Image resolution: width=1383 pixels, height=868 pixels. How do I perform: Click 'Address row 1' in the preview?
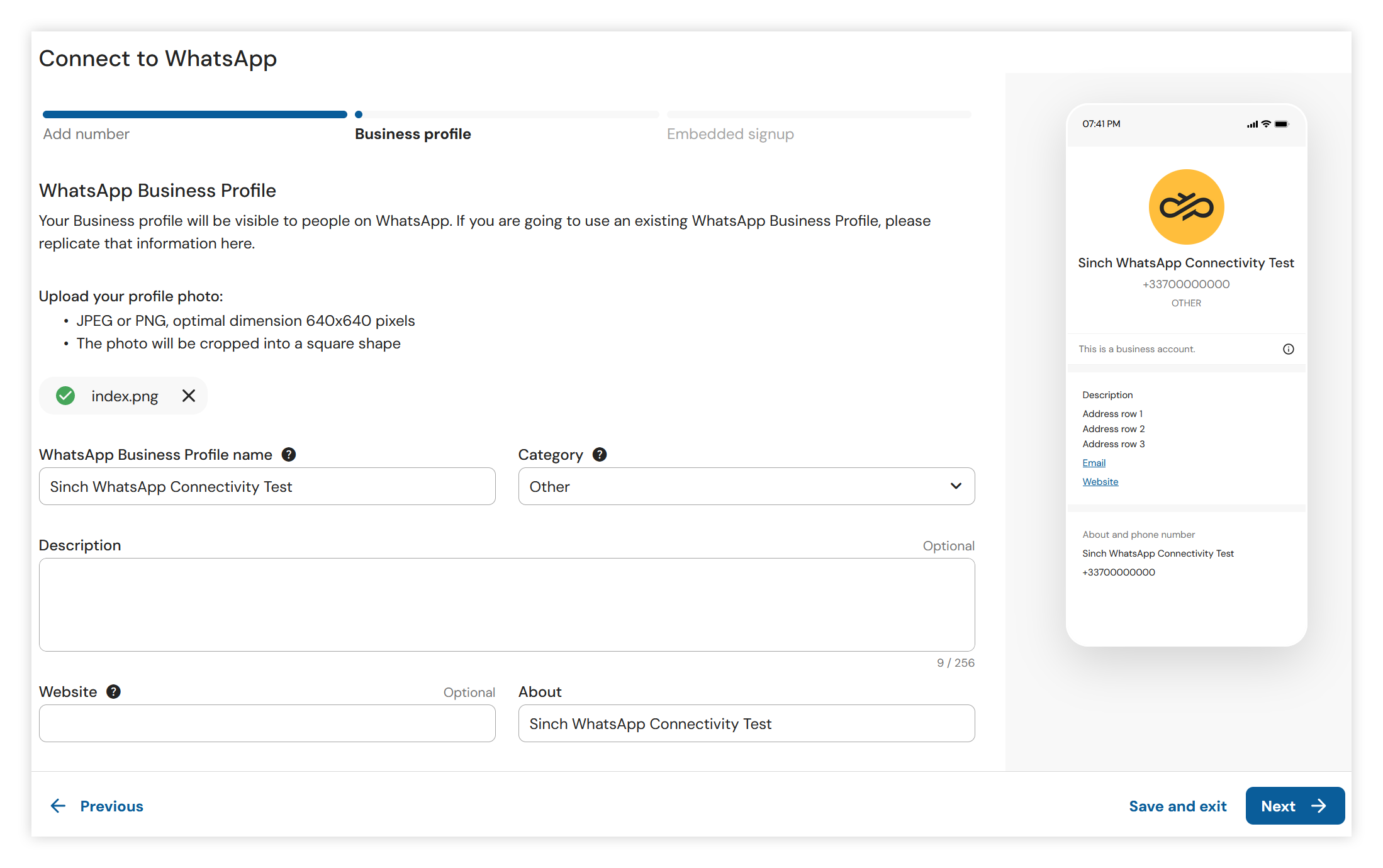pyautogui.click(x=1112, y=414)
